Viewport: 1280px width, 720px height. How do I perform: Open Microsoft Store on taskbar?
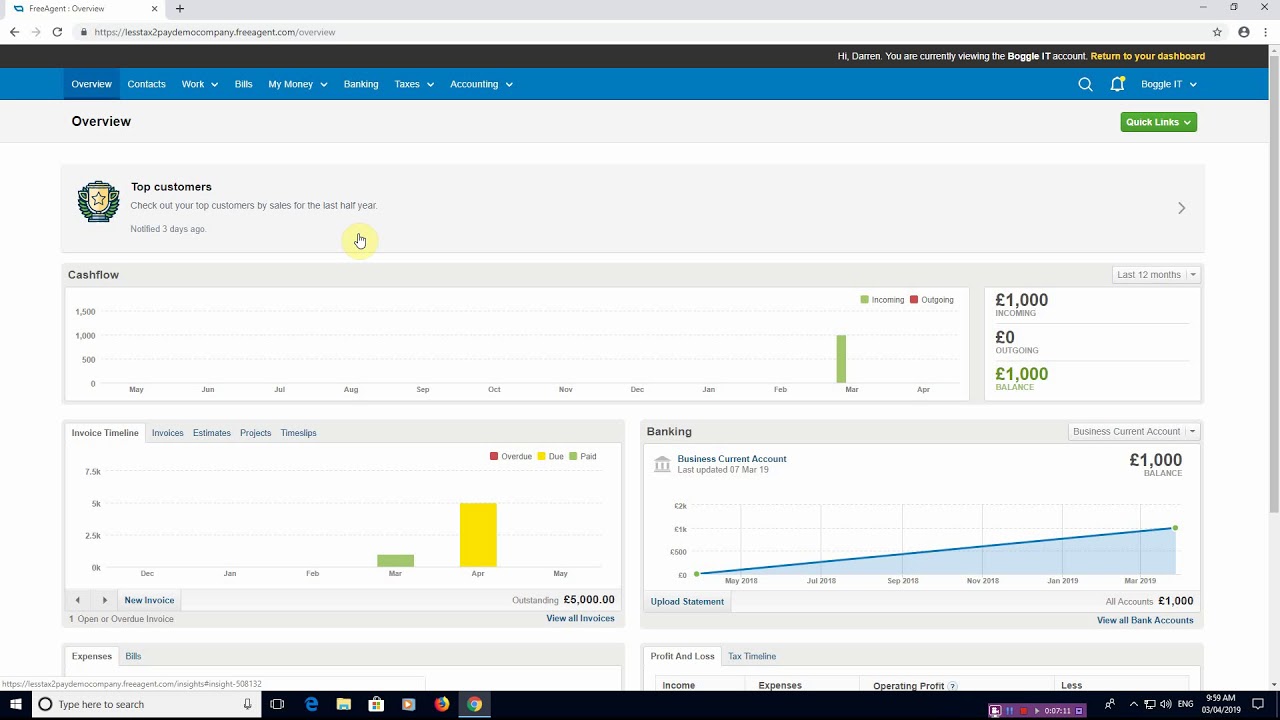tap(376, 704)
